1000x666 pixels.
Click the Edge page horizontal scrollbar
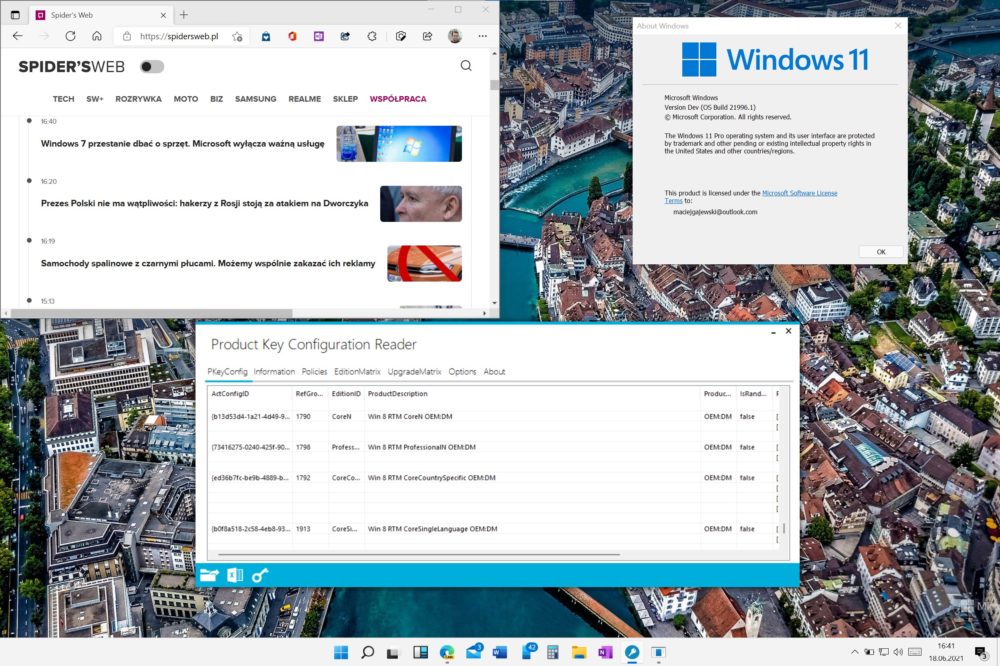click(x=151, y=313)
